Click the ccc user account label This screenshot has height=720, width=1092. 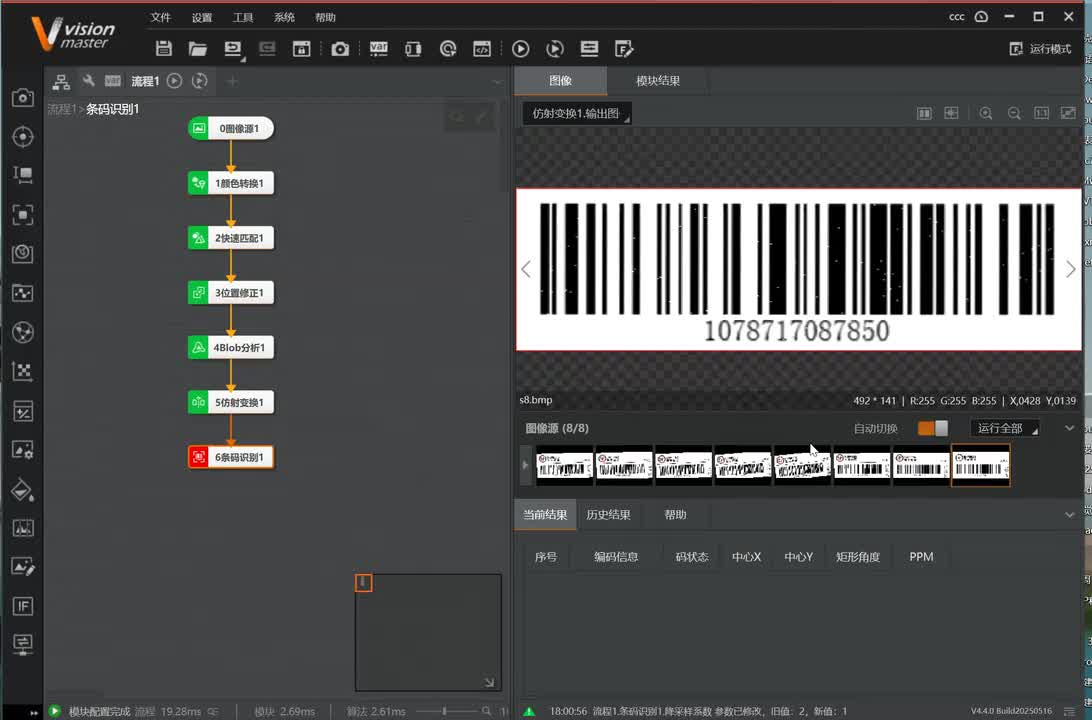(957, 17)
